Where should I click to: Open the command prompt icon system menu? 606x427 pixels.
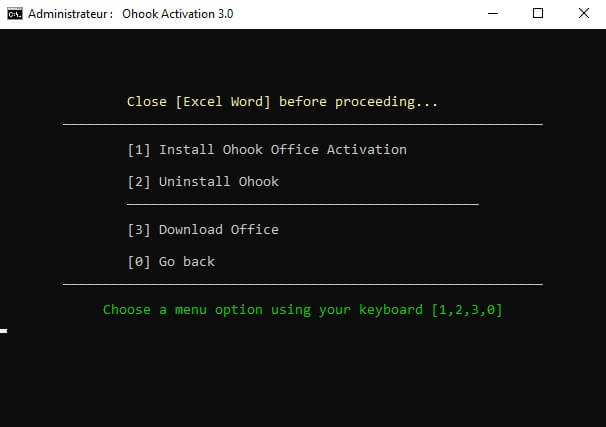coord(15,14)
